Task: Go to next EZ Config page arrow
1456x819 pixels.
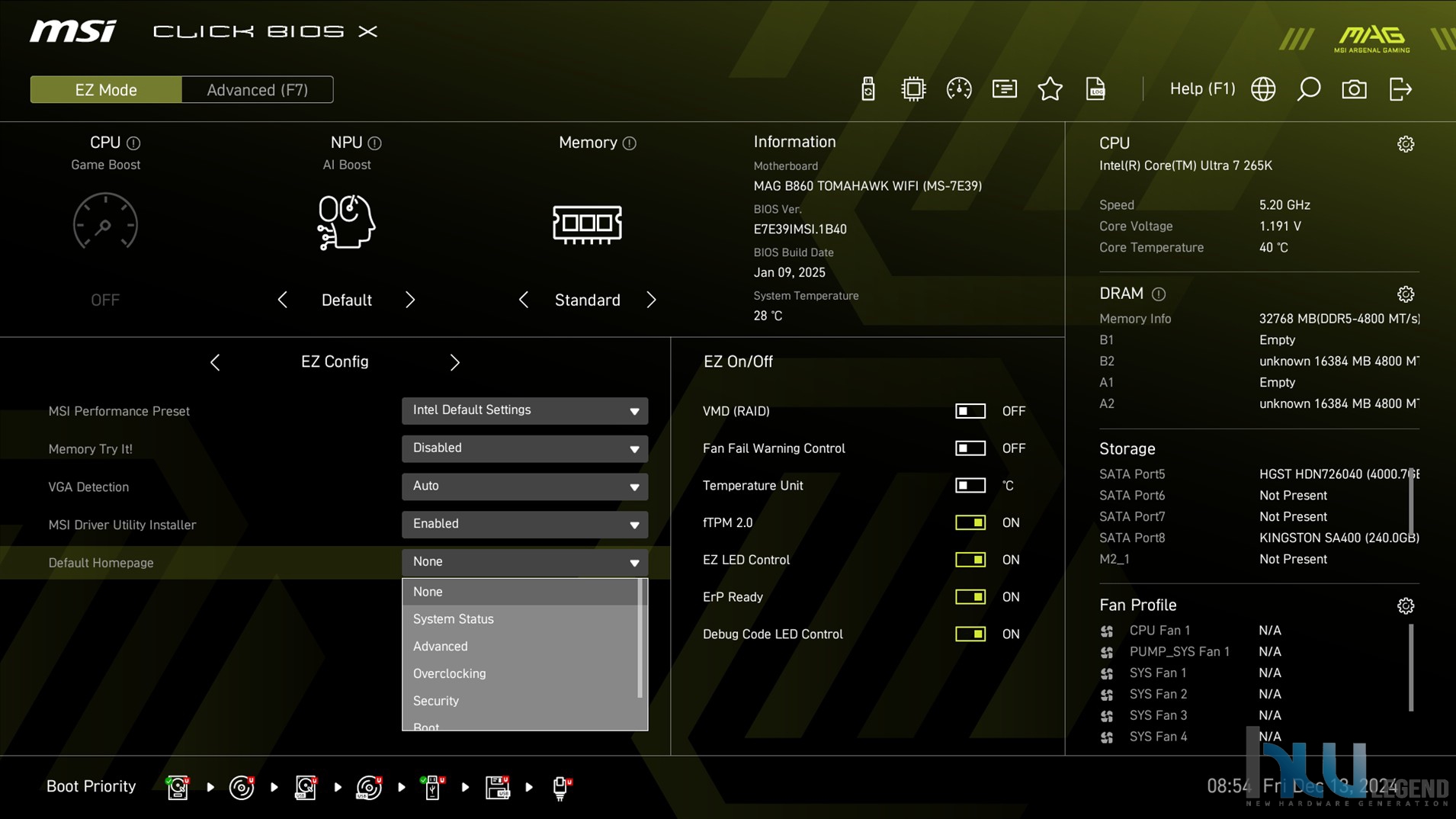Action: point(454,362)
